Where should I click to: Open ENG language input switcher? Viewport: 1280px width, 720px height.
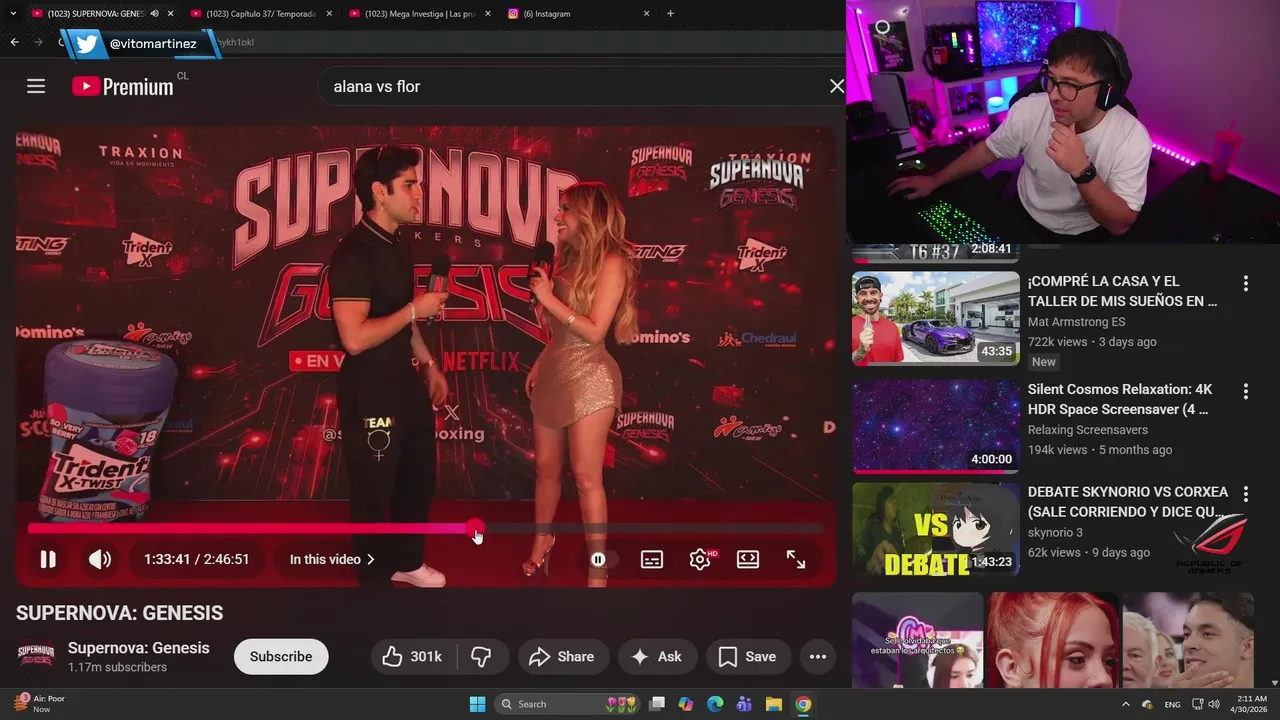pyautogui.click(x=1173, y=705)
